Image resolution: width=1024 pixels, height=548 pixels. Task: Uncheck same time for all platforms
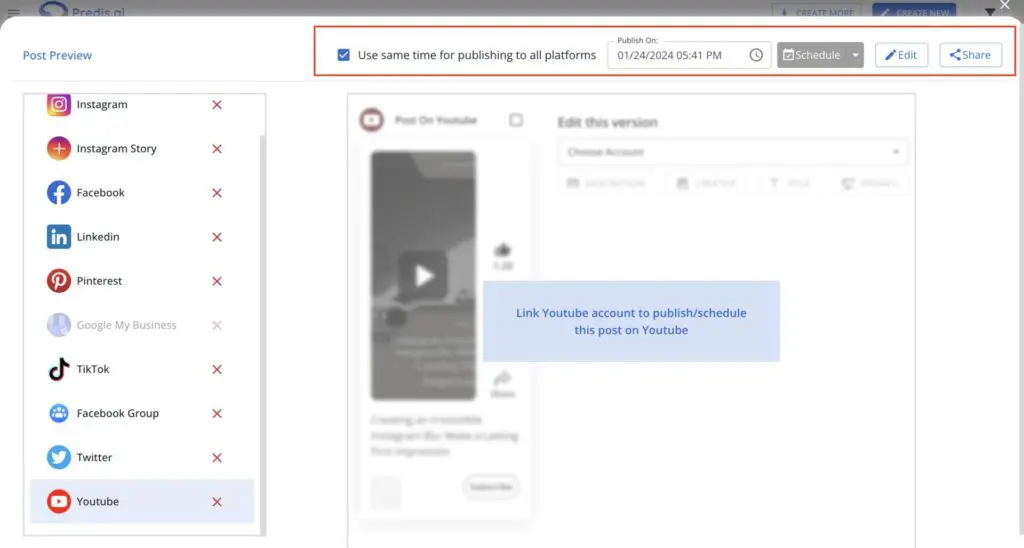tap(344, 55)
